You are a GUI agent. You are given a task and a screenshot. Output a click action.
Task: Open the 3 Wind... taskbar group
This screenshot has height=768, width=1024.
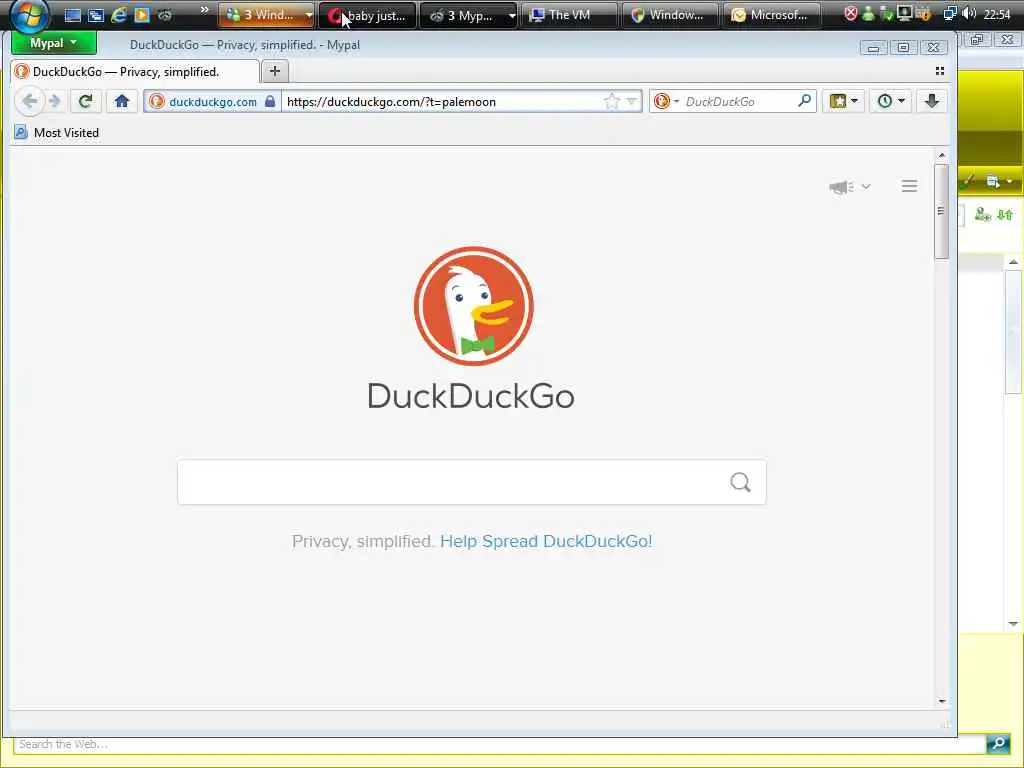coord(266,15)
